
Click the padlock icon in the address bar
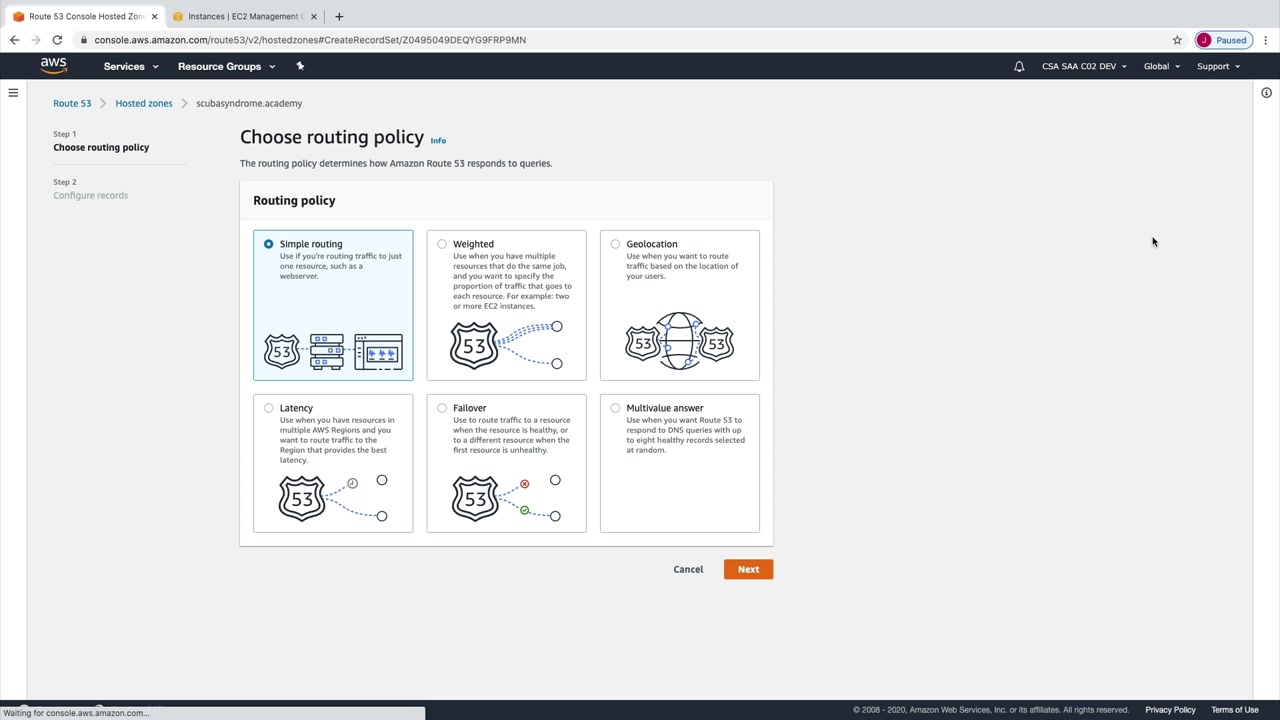(x=84, y=40)
